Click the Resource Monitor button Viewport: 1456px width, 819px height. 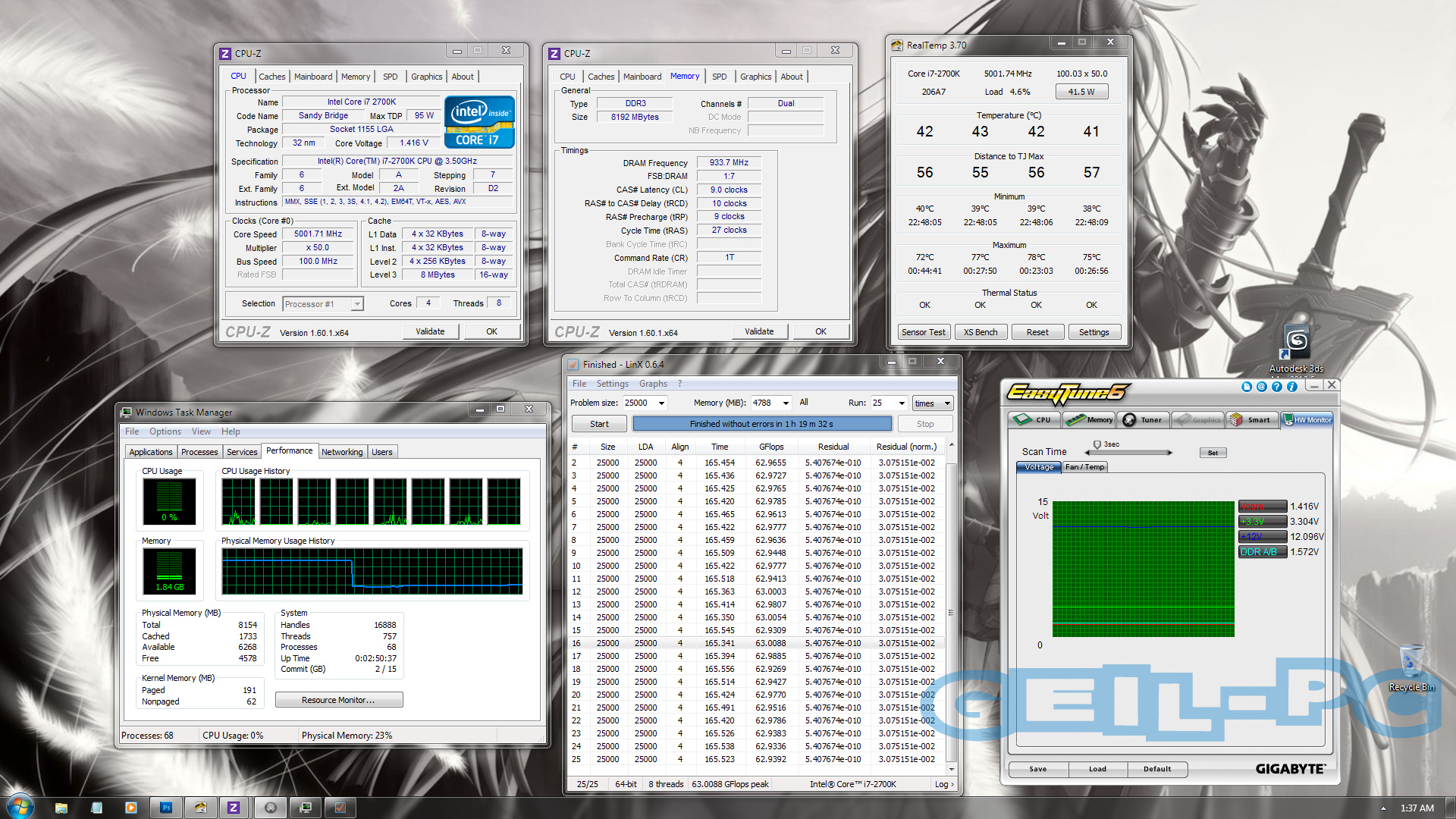338,700
